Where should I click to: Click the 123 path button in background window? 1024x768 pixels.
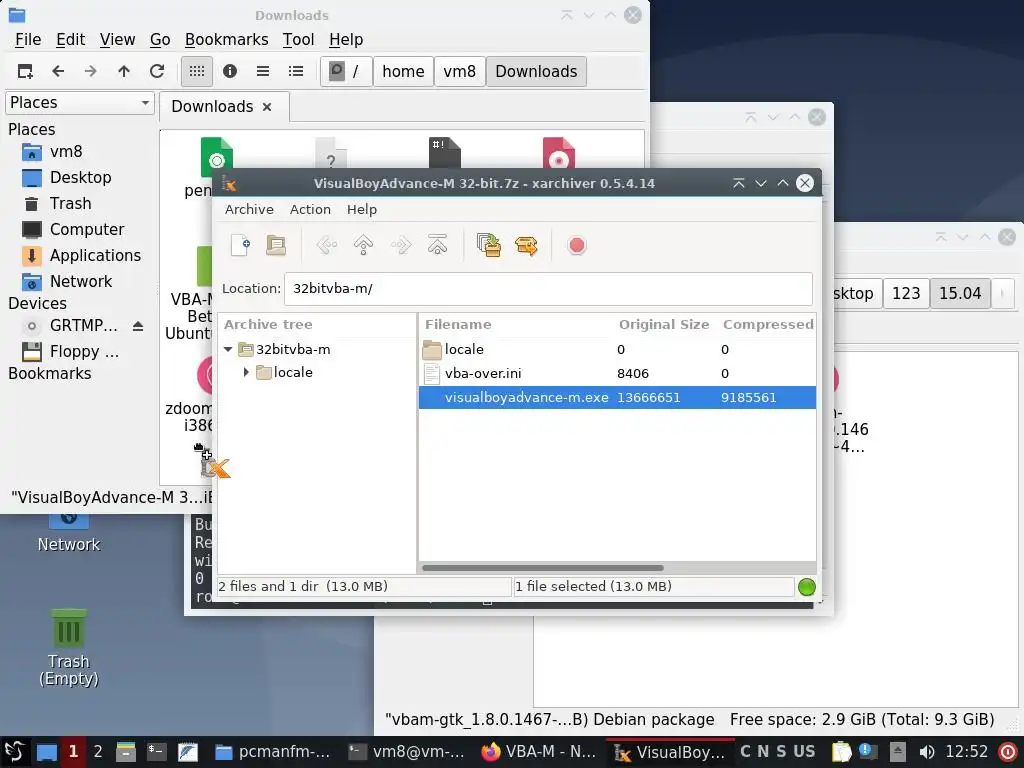click(906, 293)
